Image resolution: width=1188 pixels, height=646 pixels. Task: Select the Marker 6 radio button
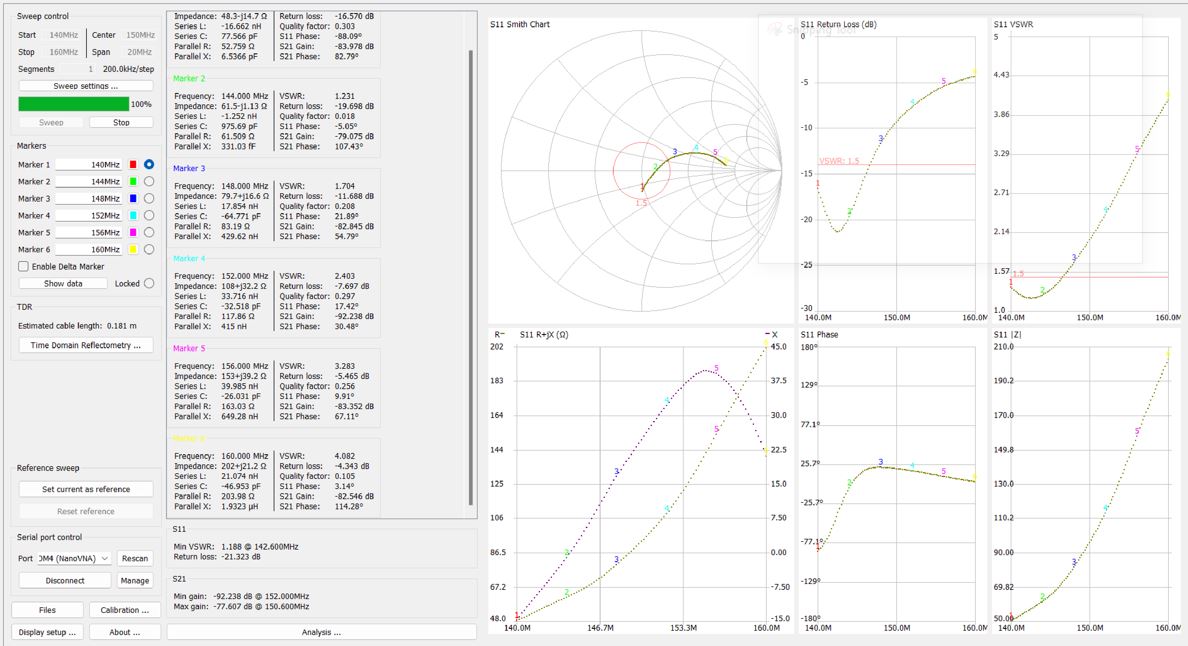click(x=148, y=249)
